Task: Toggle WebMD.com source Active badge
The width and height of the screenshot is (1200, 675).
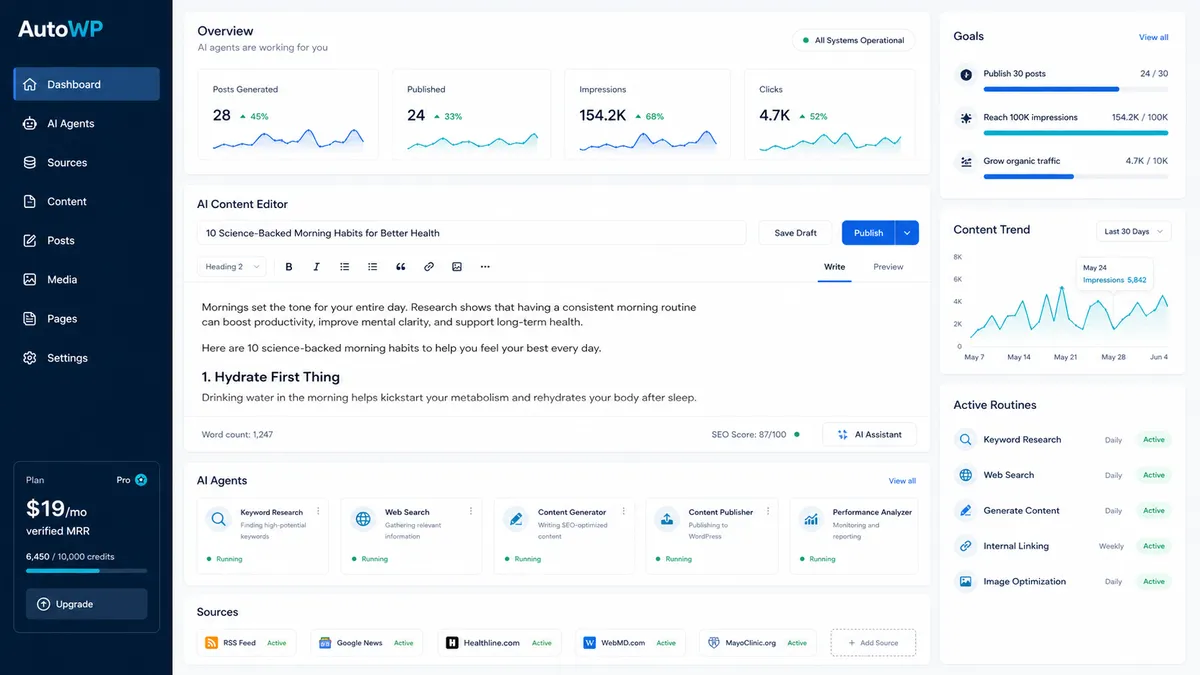Action: [666, 643]
